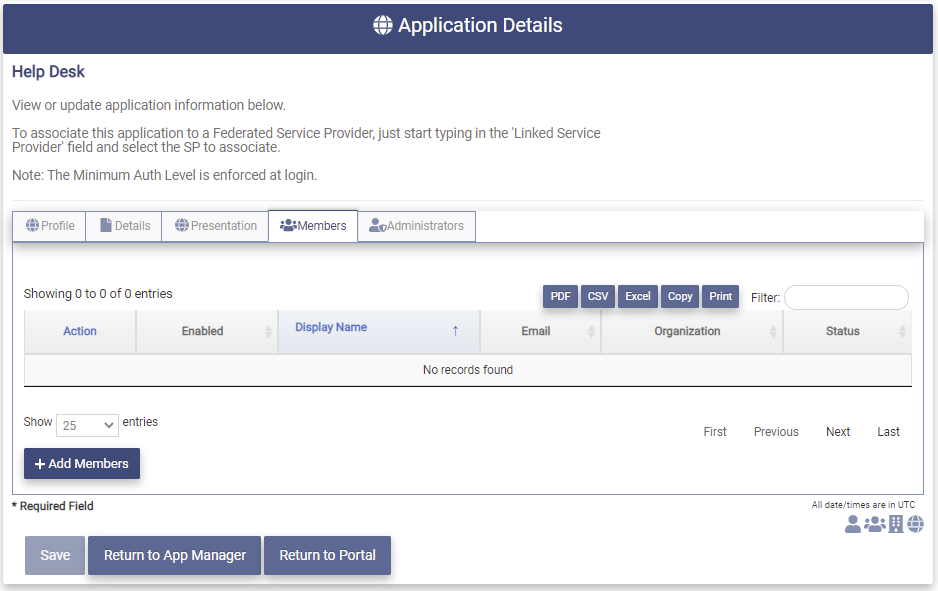938x591 pixels.
Task: Open the Presentation tab
Action: (215, 226)
